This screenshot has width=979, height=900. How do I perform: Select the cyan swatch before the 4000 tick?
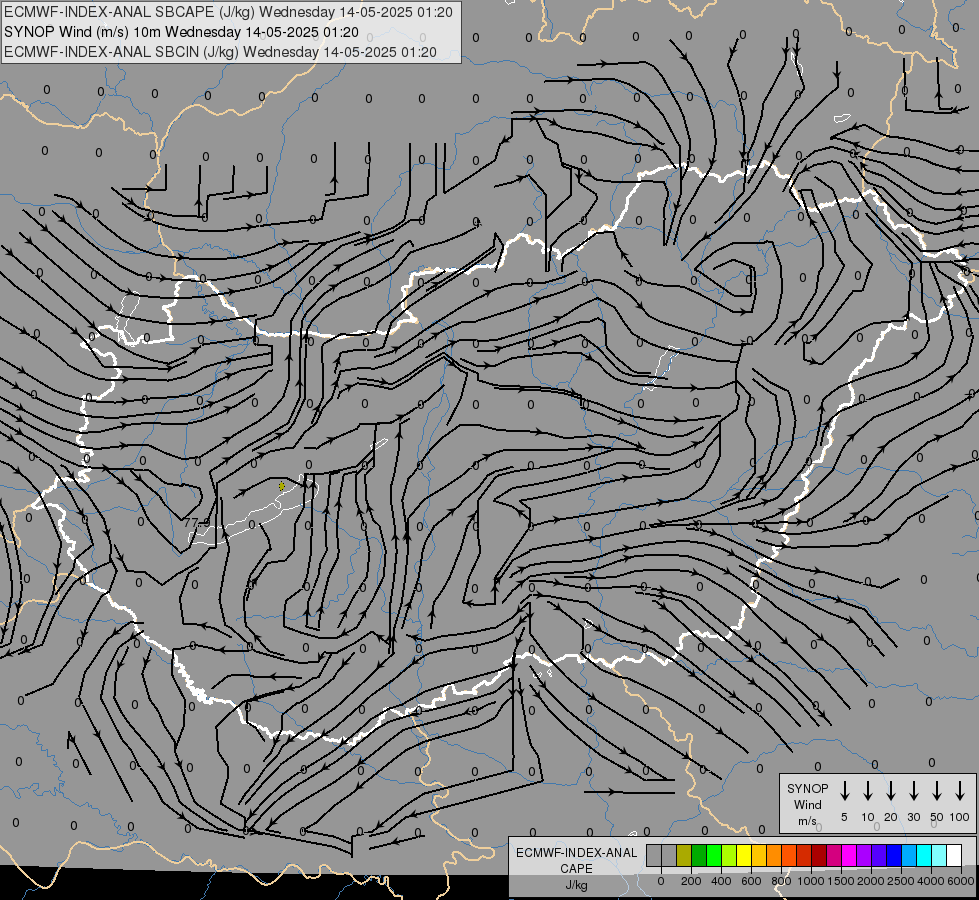click(x=925, y=855)
